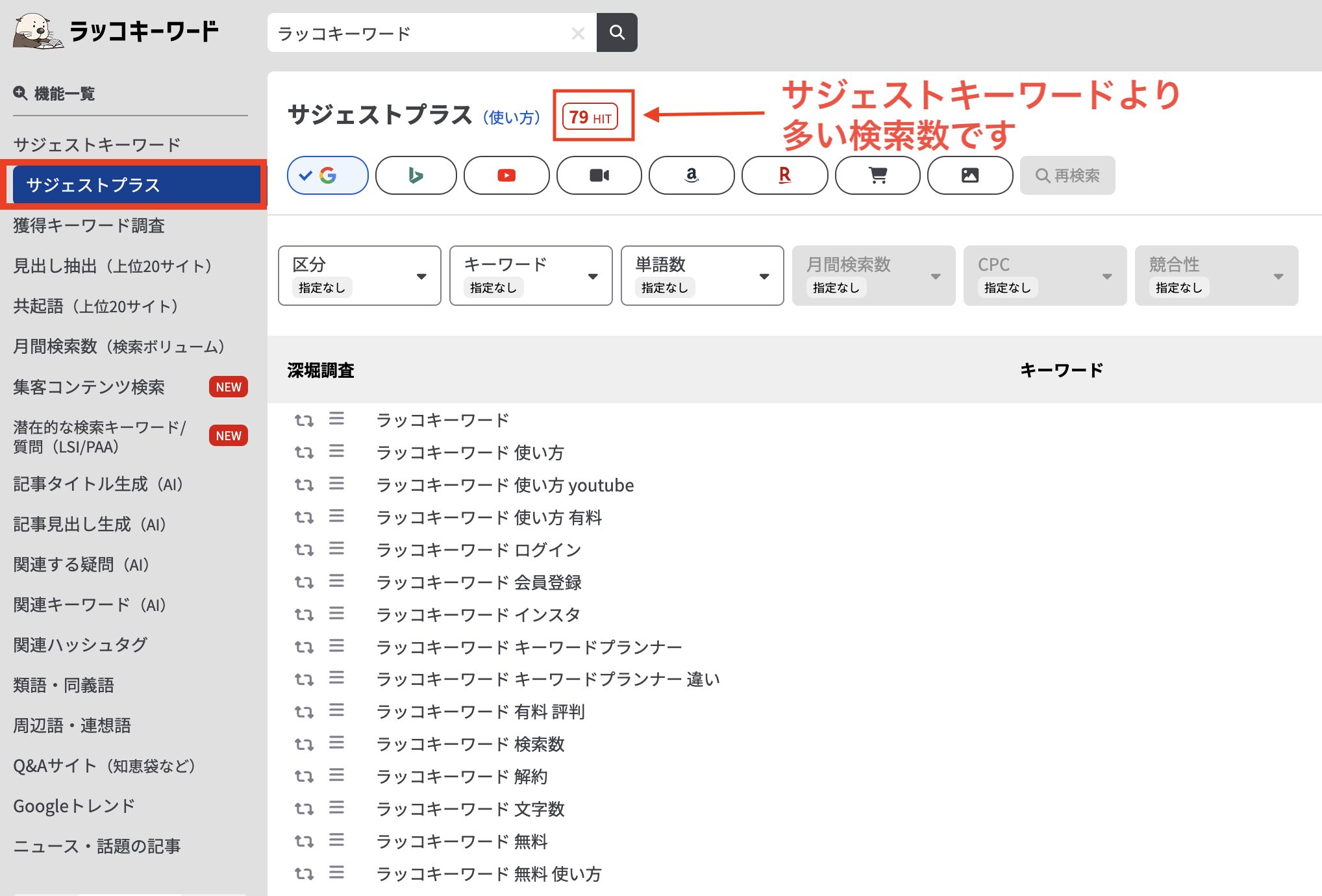Image resolution: width=1322 pixels, height=896 pixels.
Task: Toggle the YouTube search source button
Action: pyautogui.click(x=506, y=175)
